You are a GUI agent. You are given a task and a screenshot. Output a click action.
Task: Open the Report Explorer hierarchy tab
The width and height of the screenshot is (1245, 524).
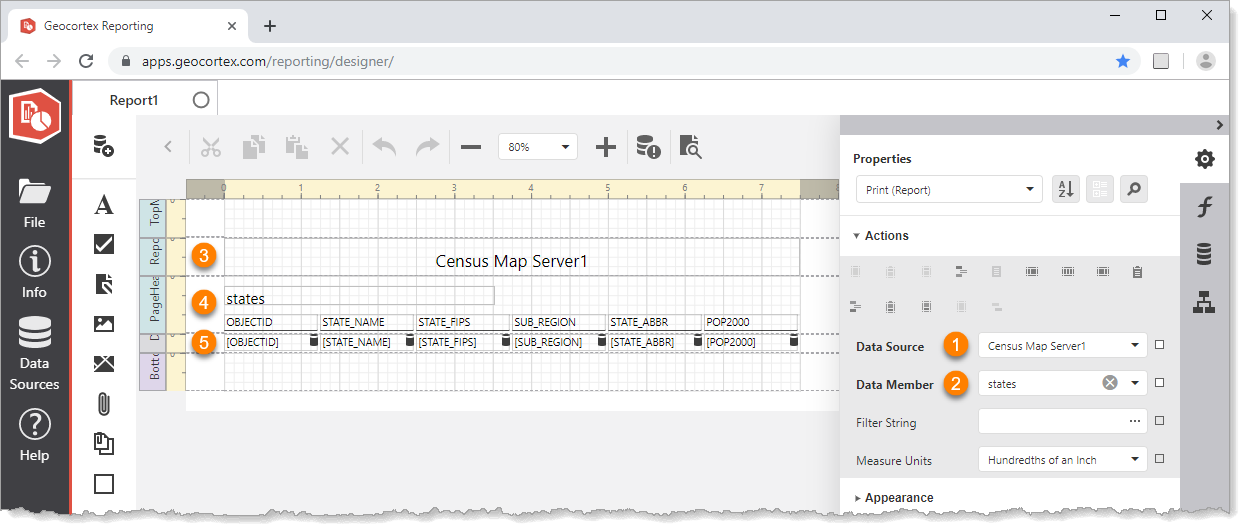1205,301
